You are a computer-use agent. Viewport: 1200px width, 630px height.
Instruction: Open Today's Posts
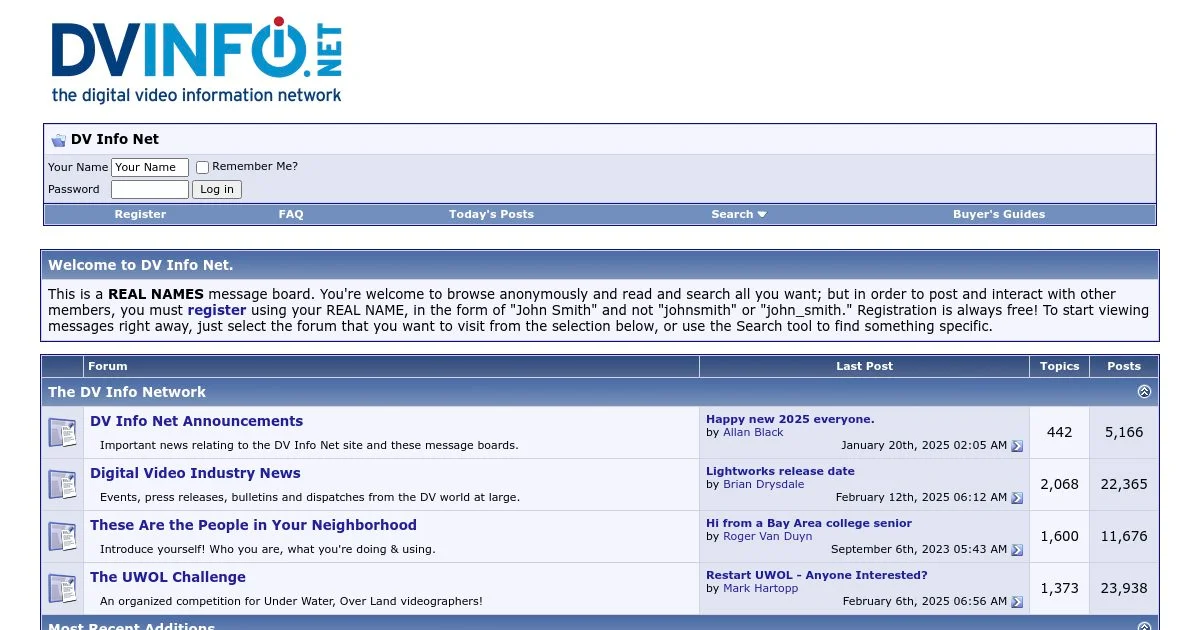[491, 214]
